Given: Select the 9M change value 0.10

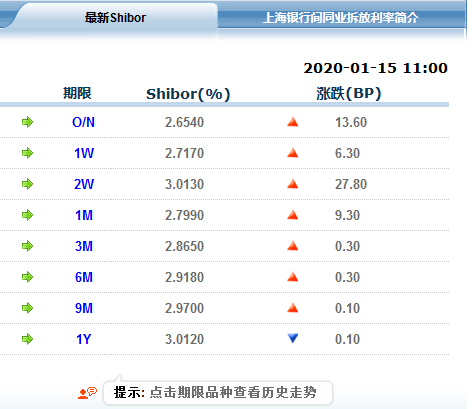Looking at the screenshot, I should click(347, 308).
